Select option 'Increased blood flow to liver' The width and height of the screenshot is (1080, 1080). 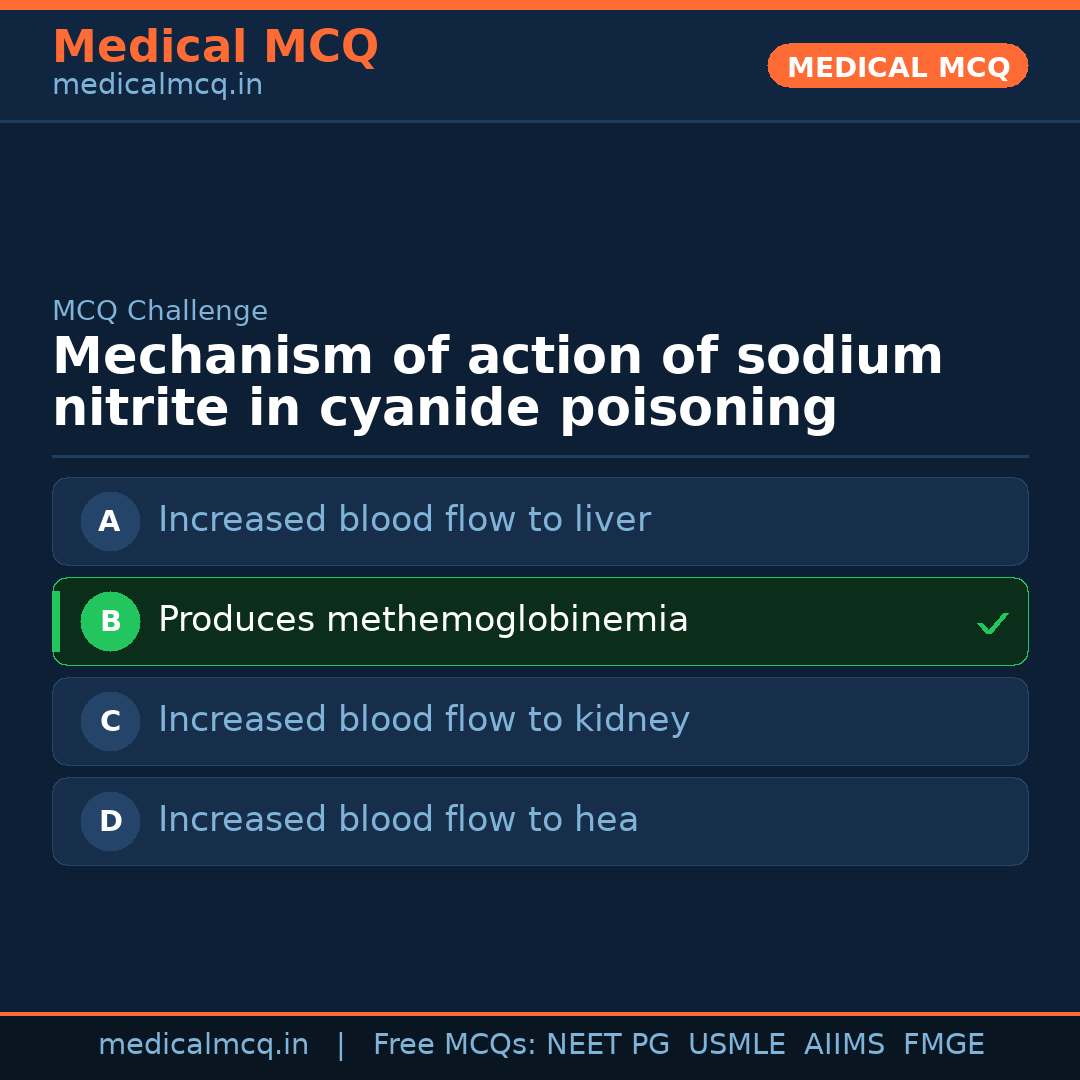tap(404, 520)
